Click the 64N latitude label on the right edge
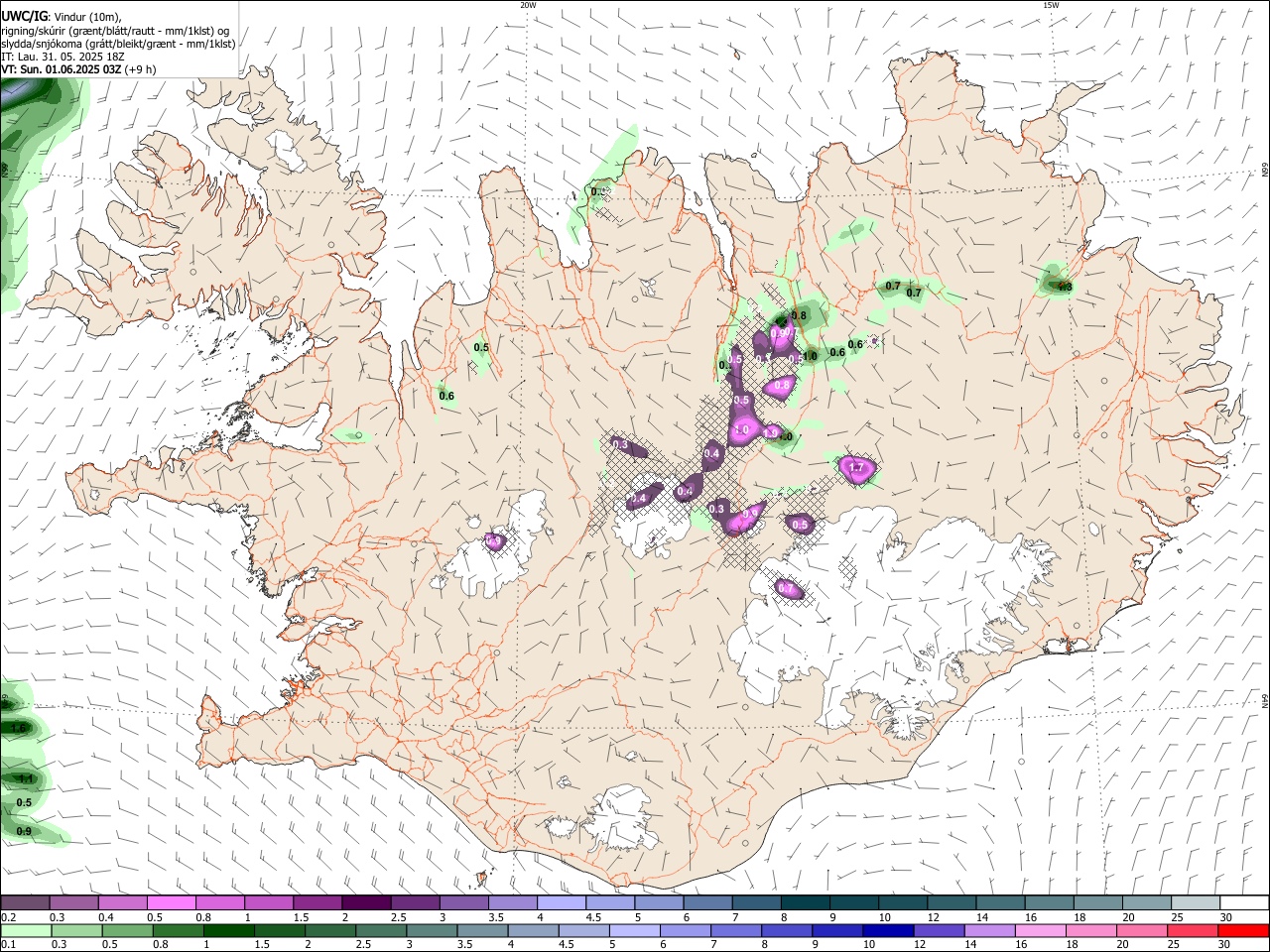 tap(1265, 699)
